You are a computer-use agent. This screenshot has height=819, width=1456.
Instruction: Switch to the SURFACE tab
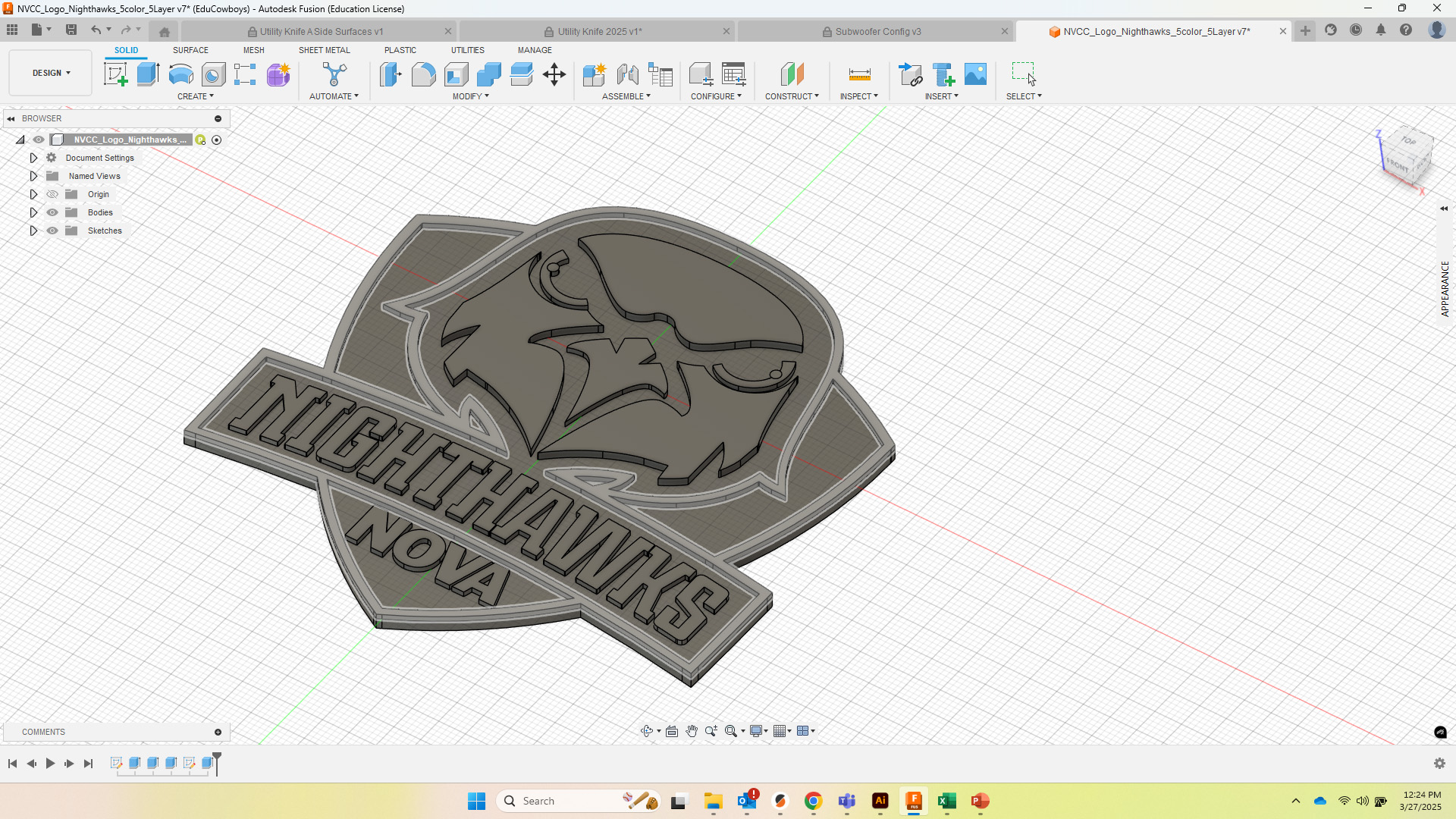point(190,50)
